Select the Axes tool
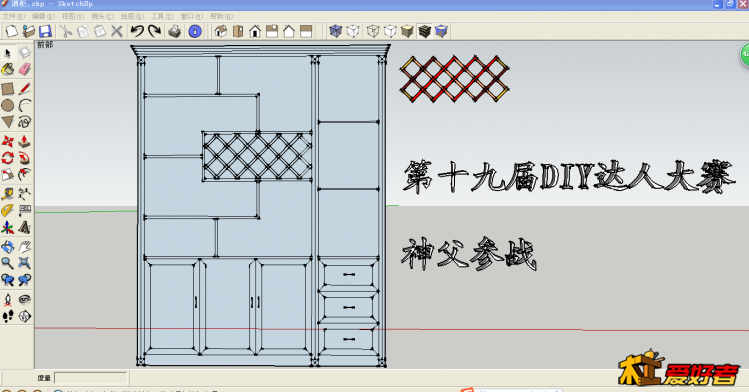Viewport: 749px width, 392px height. [8, 227]
